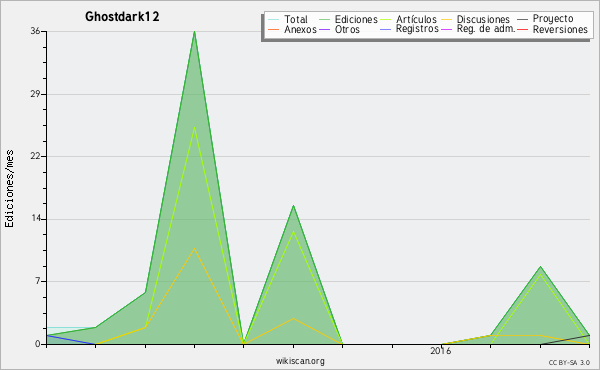Click the Reversiones legend label
Screen dimensions: 600x370
[560, 29]
